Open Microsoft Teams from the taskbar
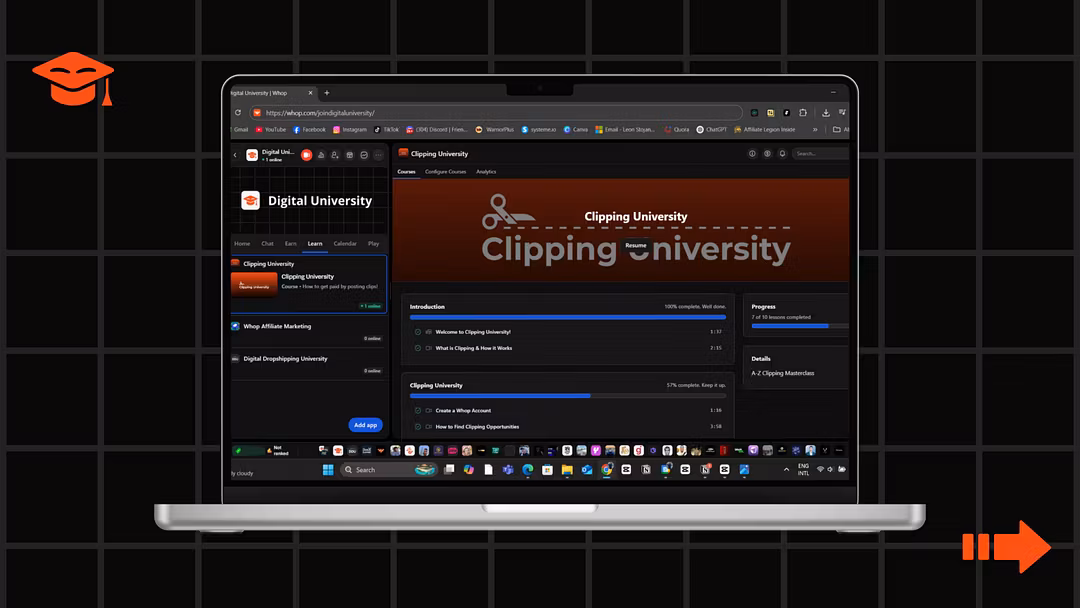 508,470
